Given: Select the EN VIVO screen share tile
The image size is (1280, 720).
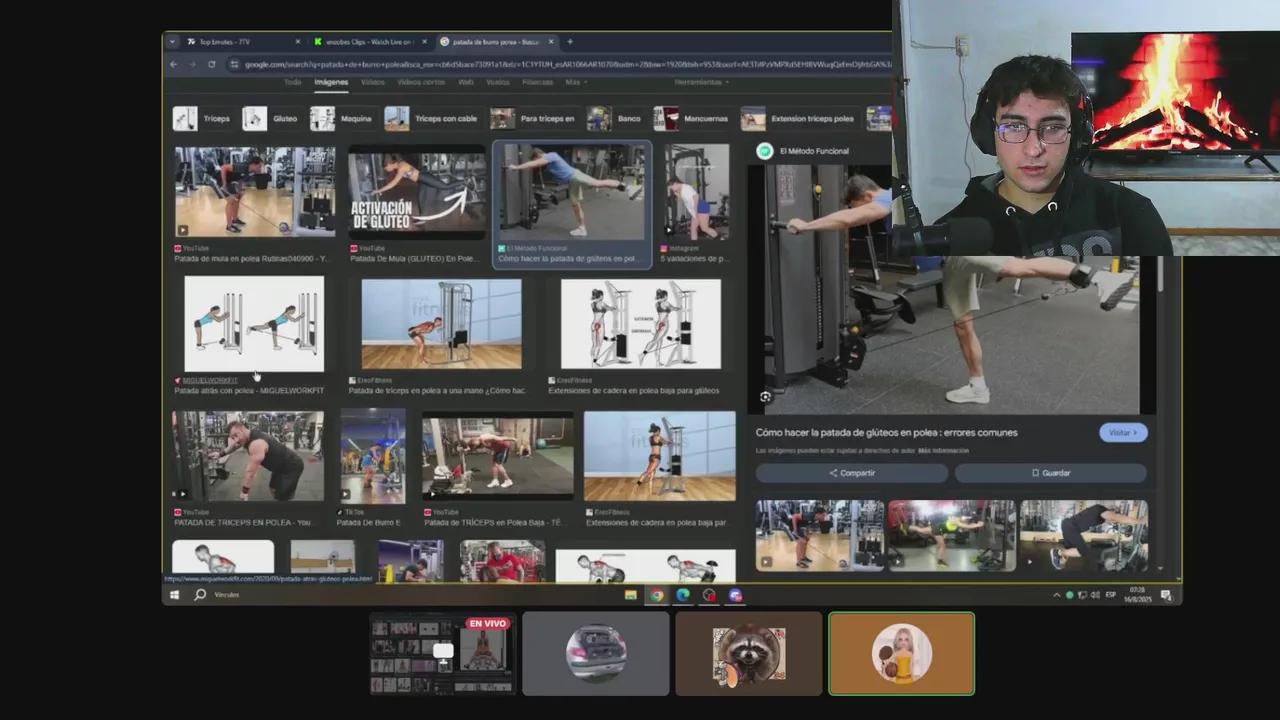Looking at the screenshot, I should click(x=443, y=654).
